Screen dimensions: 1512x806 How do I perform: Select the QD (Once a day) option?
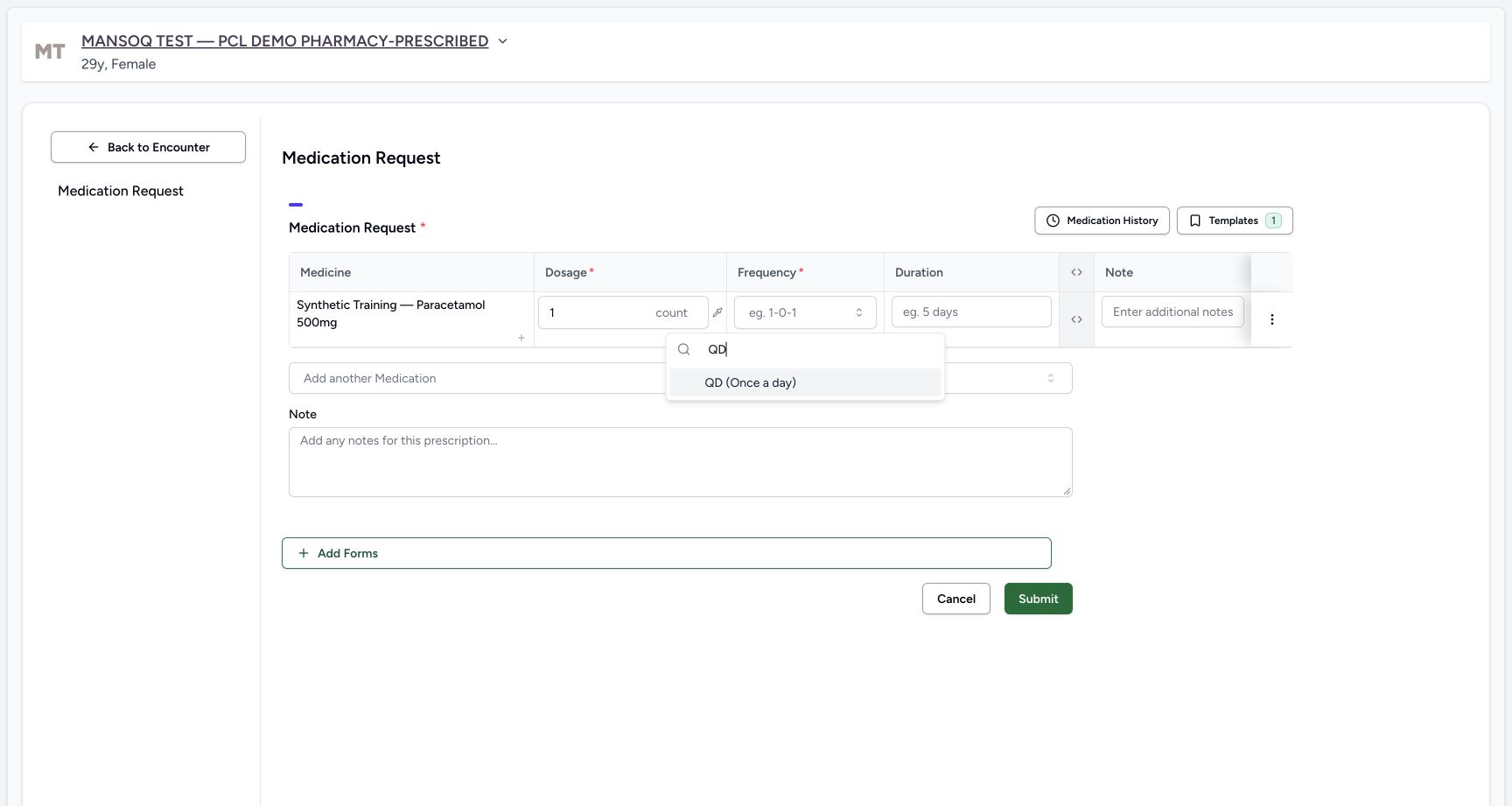805,382
